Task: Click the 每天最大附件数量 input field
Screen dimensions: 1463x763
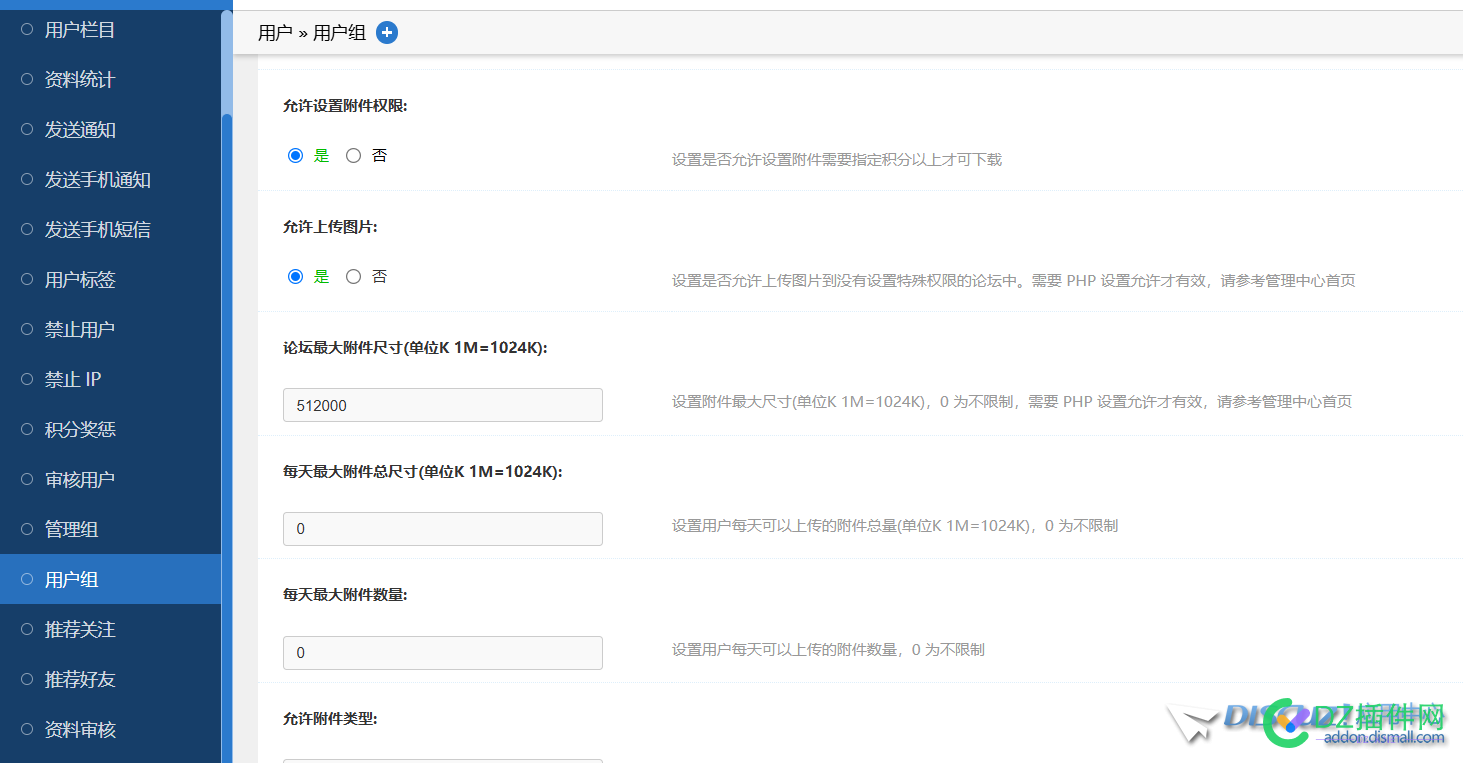Action: 443,653
